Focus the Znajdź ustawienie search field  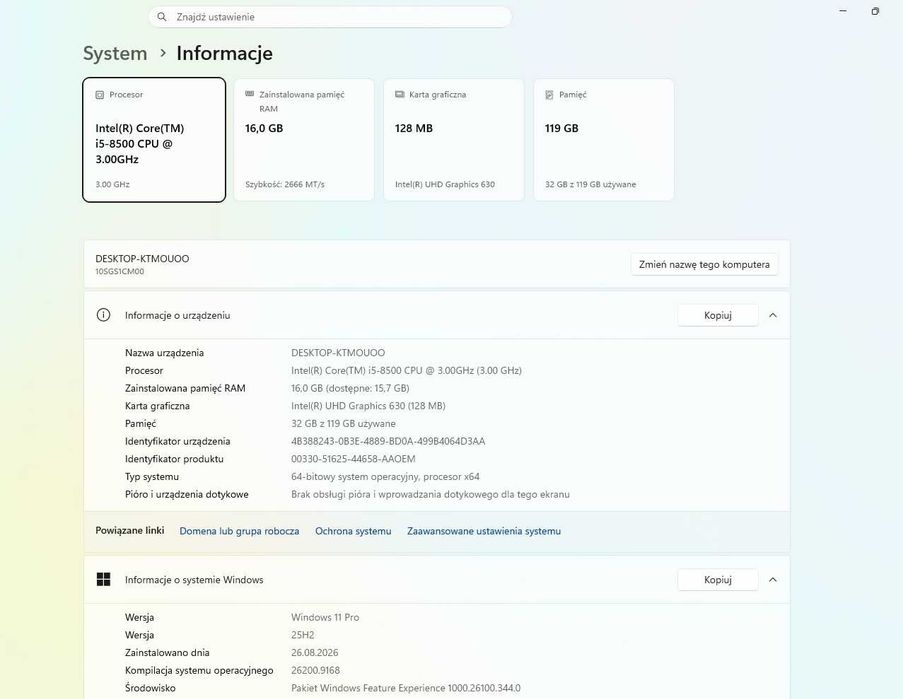[x=330, y=17]
